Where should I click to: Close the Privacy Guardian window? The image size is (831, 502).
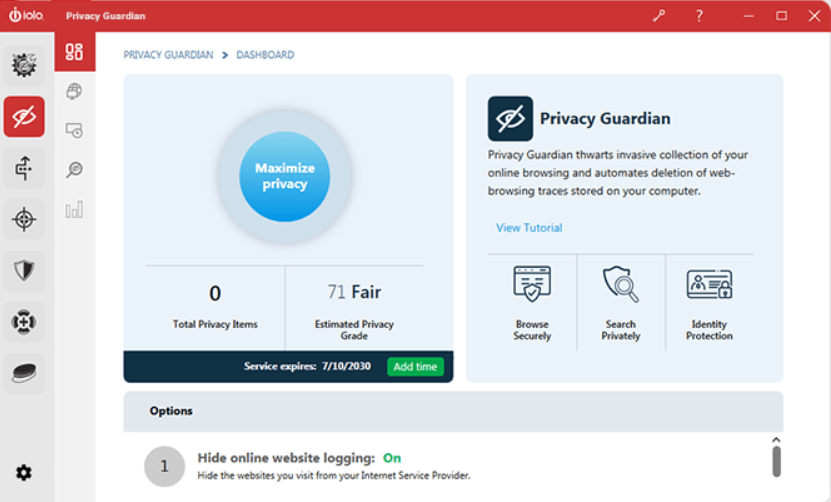[814, 16]
